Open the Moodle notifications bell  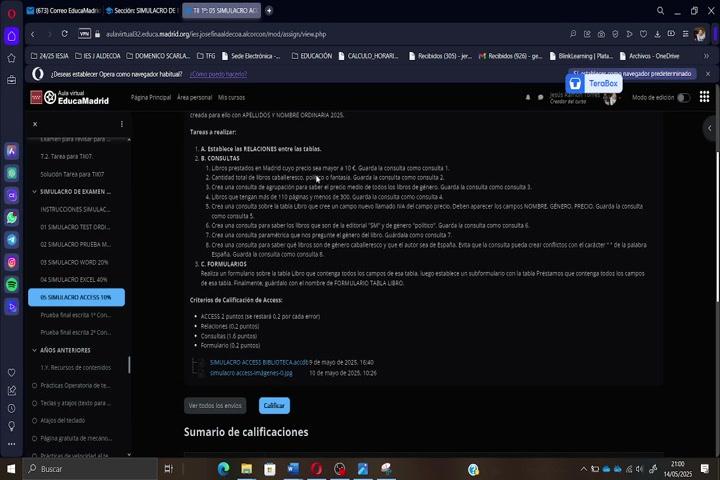pyautogui.click(x=528, y=97)
